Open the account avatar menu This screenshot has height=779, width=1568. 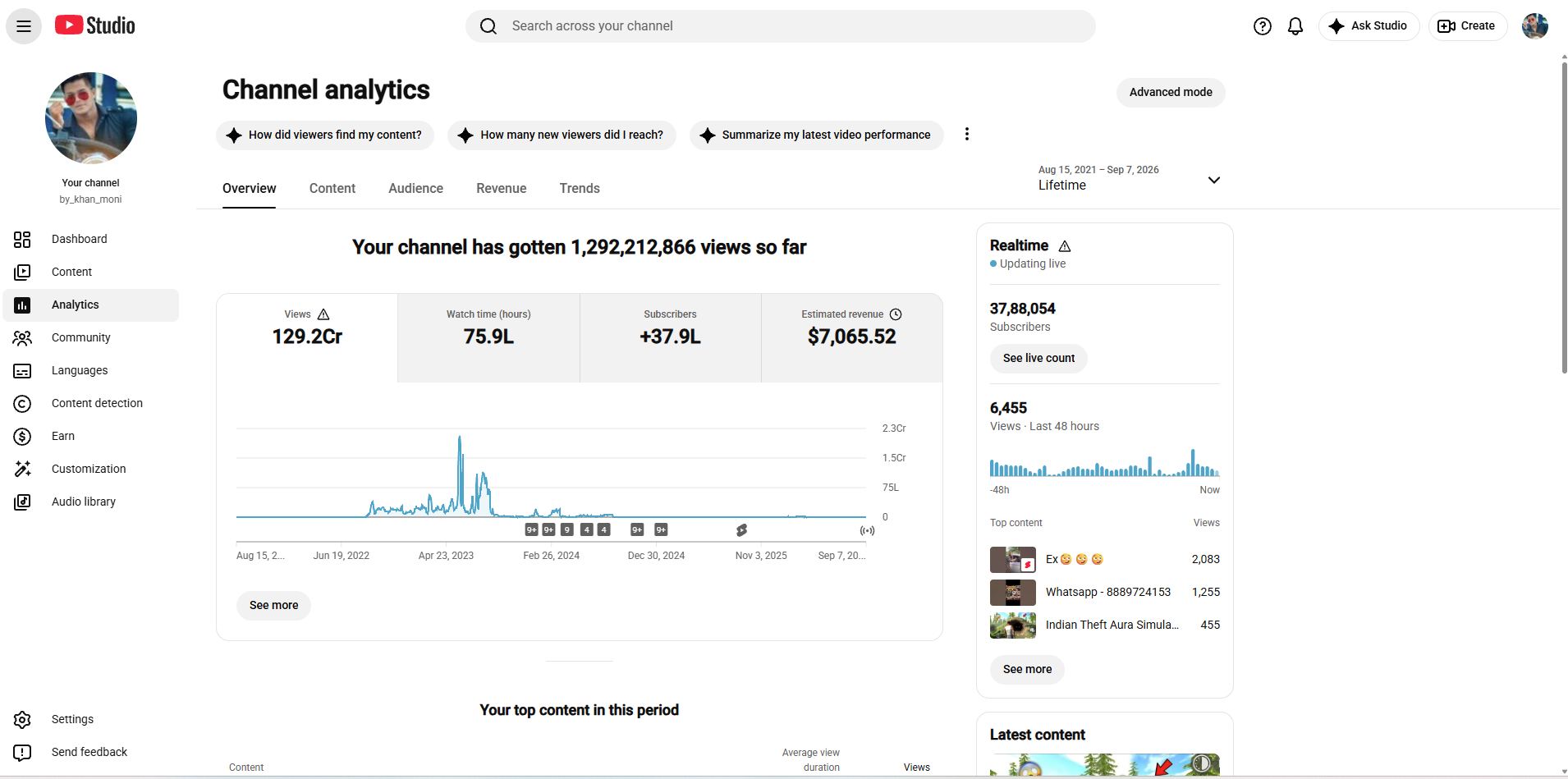tap(1535, 26)
